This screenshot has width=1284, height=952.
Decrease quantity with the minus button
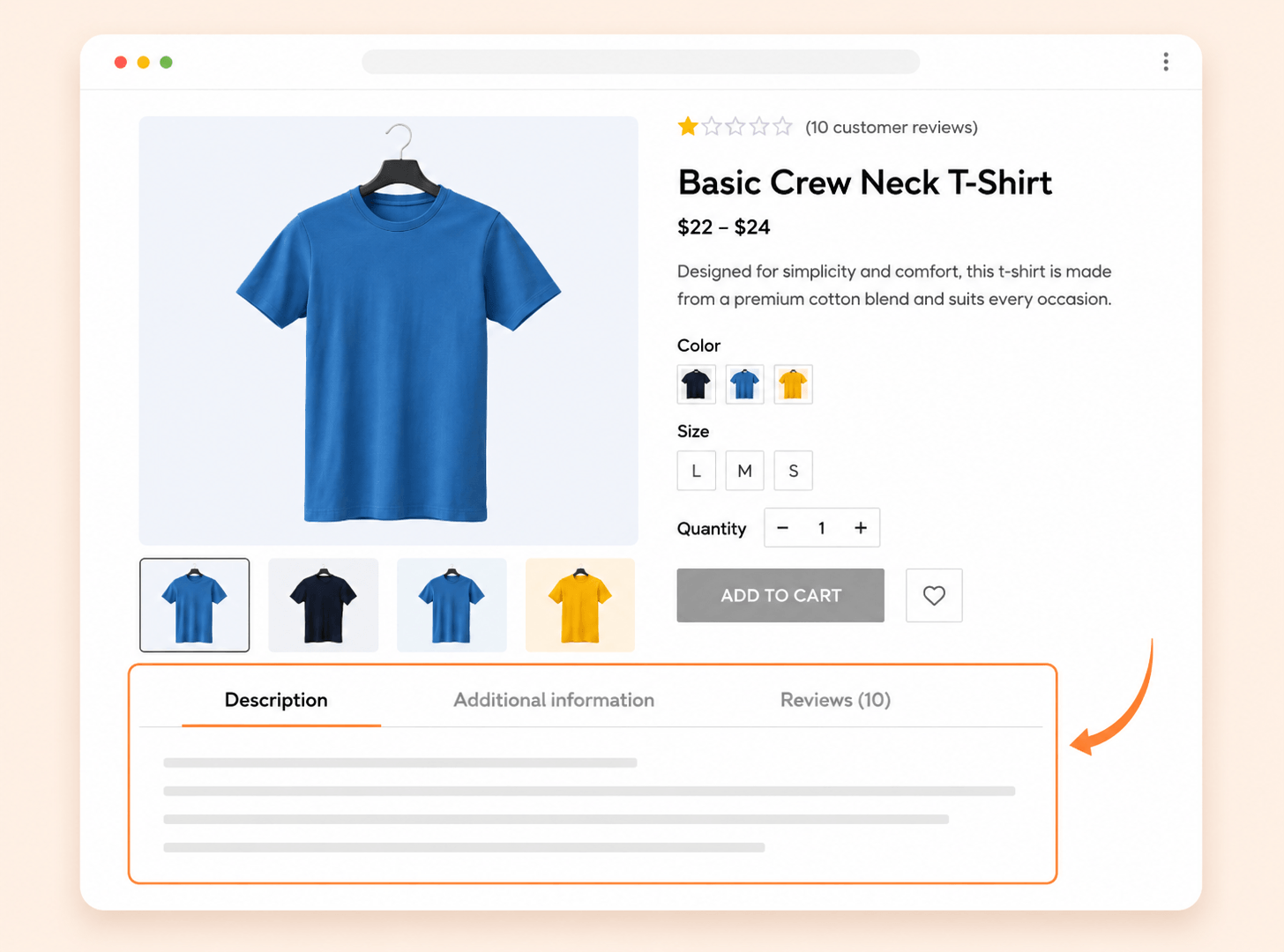click(782, 527)
